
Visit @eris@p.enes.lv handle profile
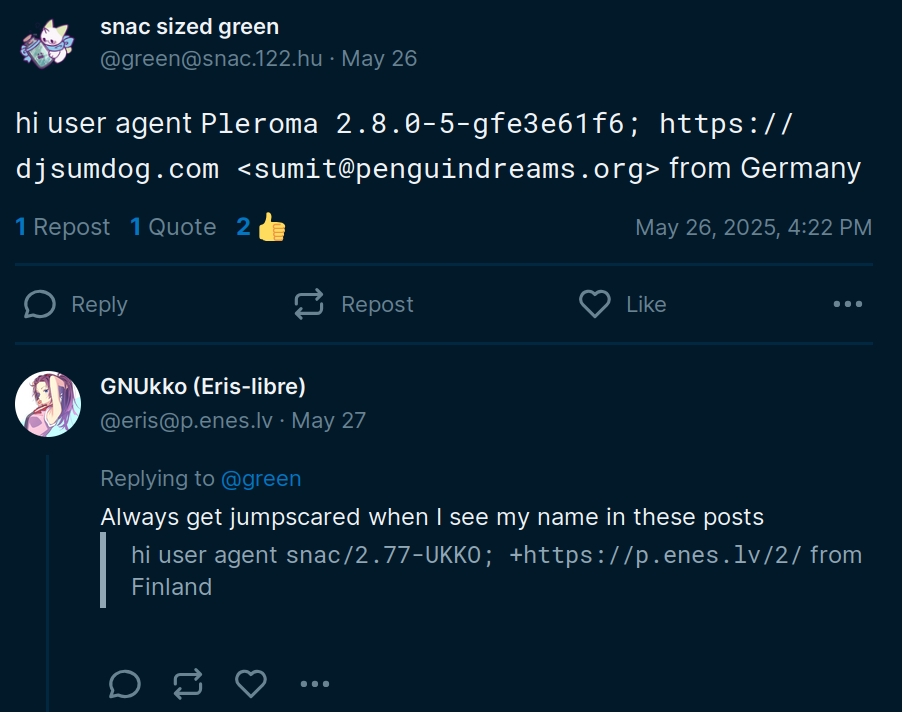(x=186, y=420)
